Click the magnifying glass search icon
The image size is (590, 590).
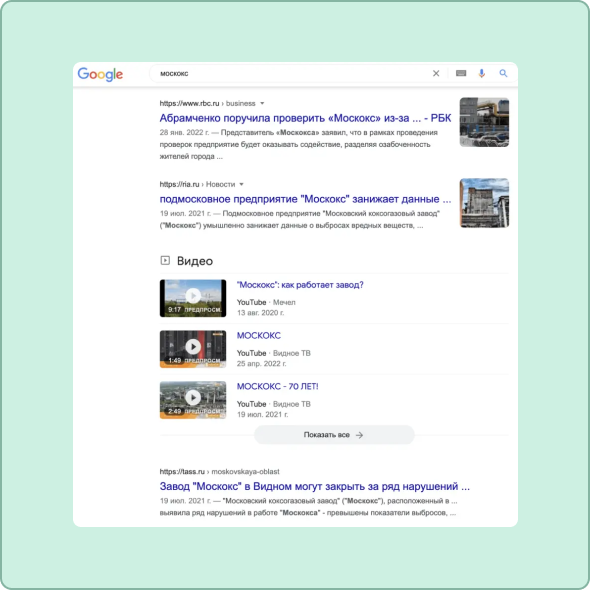(x=503, y=73)
